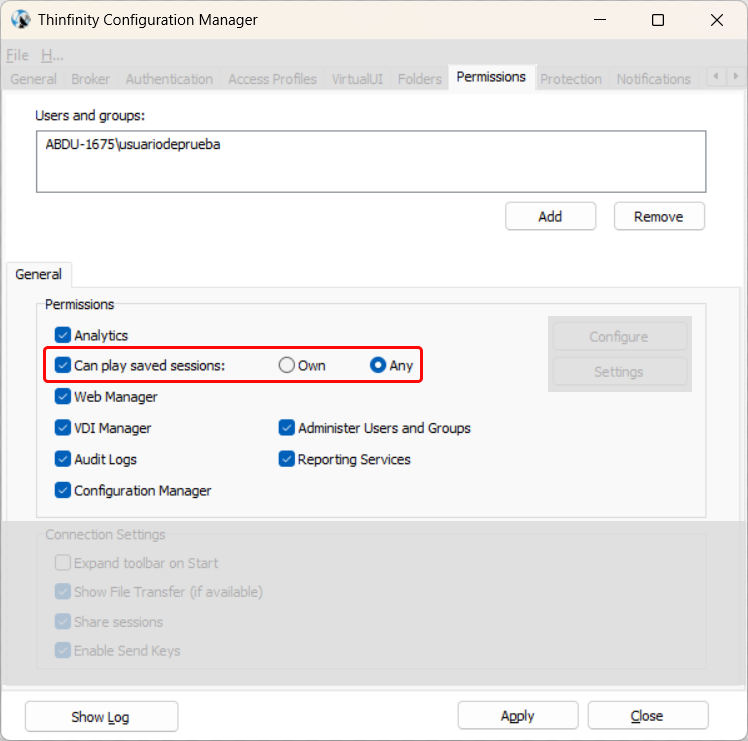Screen dimensions: 748x741
Task: Click the Thinfinity globe app icon
Action: [21, 20]
